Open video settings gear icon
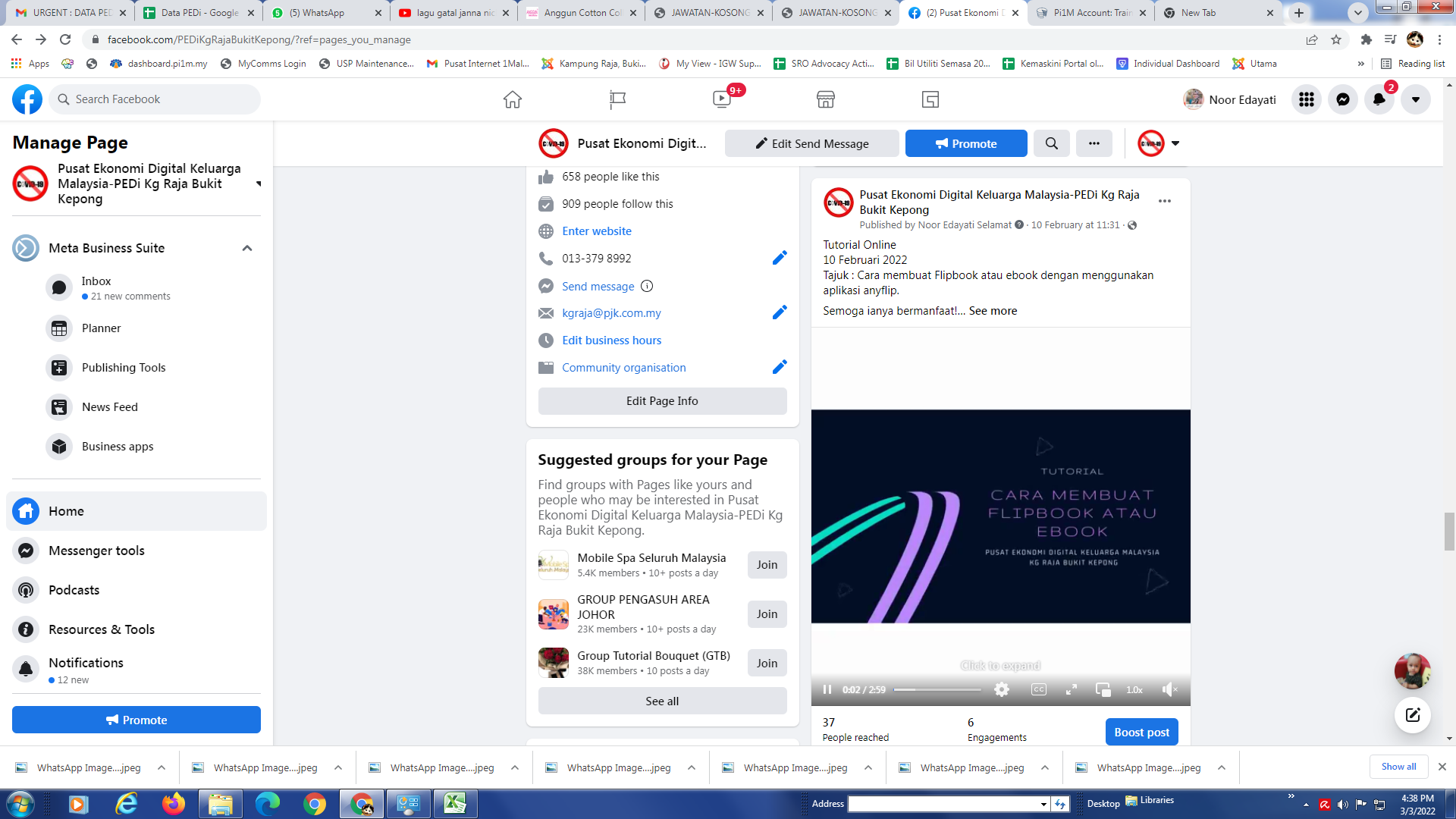The image size is (1456, 819). tap(1002, 689)
